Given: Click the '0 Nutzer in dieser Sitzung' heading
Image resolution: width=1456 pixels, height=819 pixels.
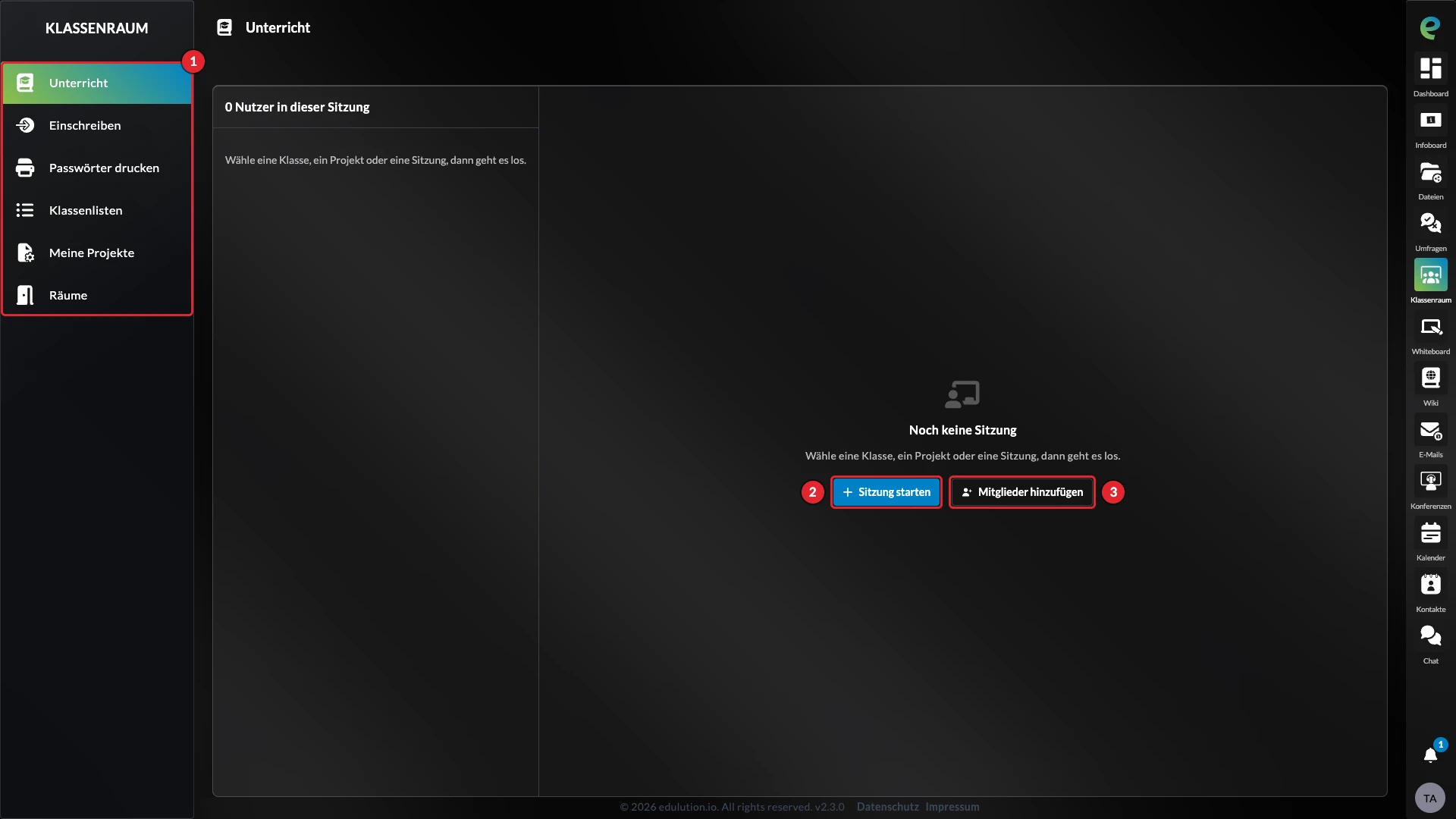Looking at the screenshot, I should [x=297, y=107].
